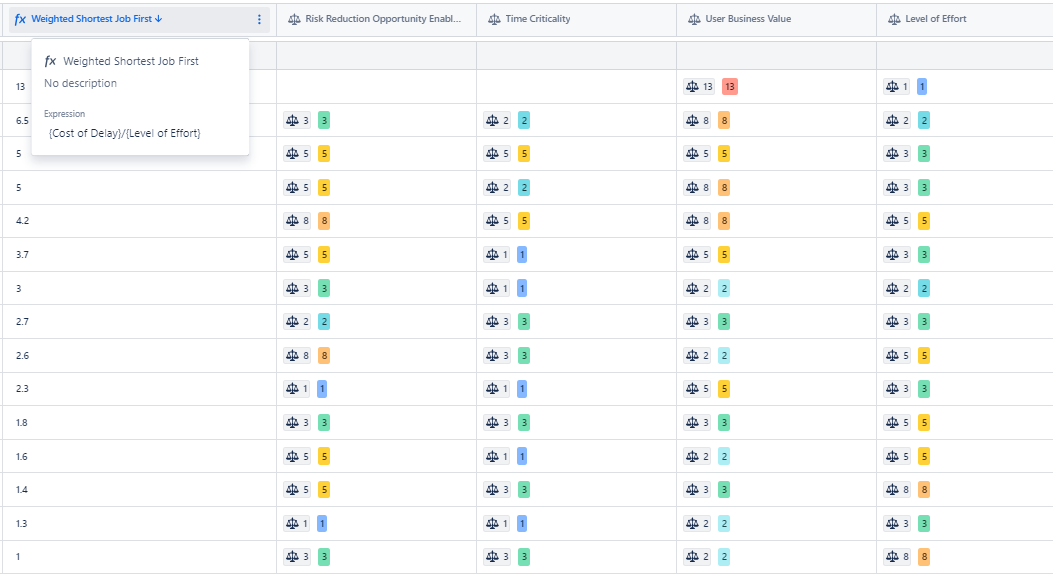Select the Weighted Shortest Job First header label
1053x574 pixels.
point(91,19)
